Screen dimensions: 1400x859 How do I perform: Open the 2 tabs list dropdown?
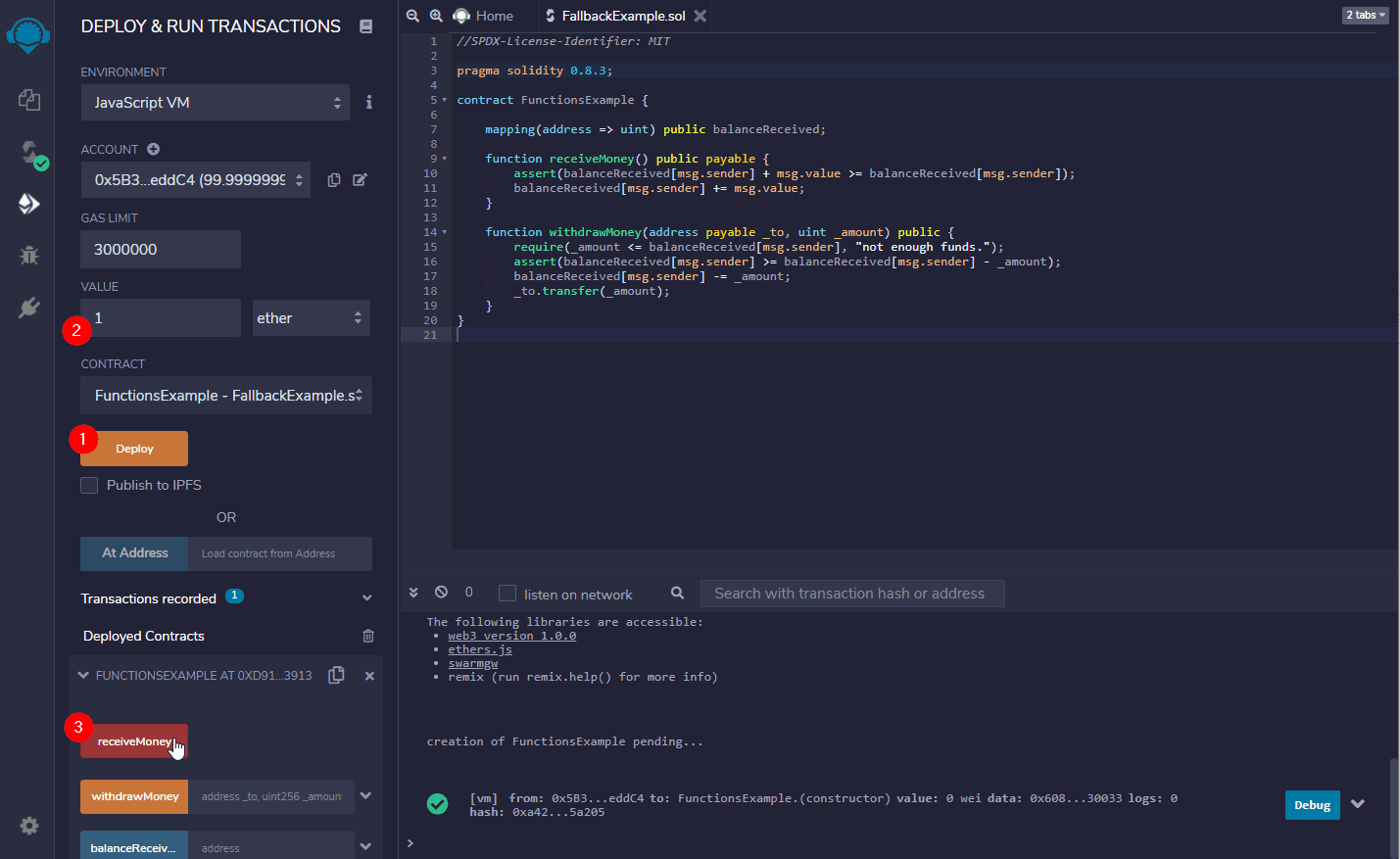1366,15
